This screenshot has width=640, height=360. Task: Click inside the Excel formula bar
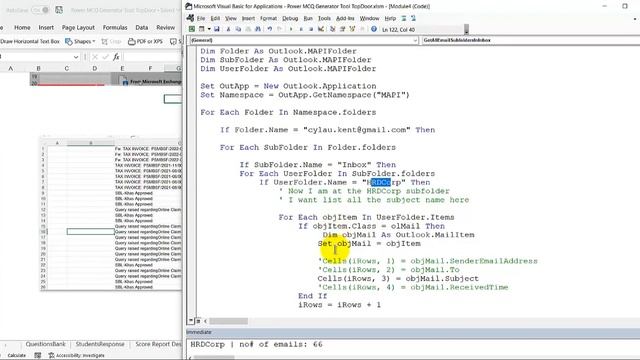(x=153, y=57)
